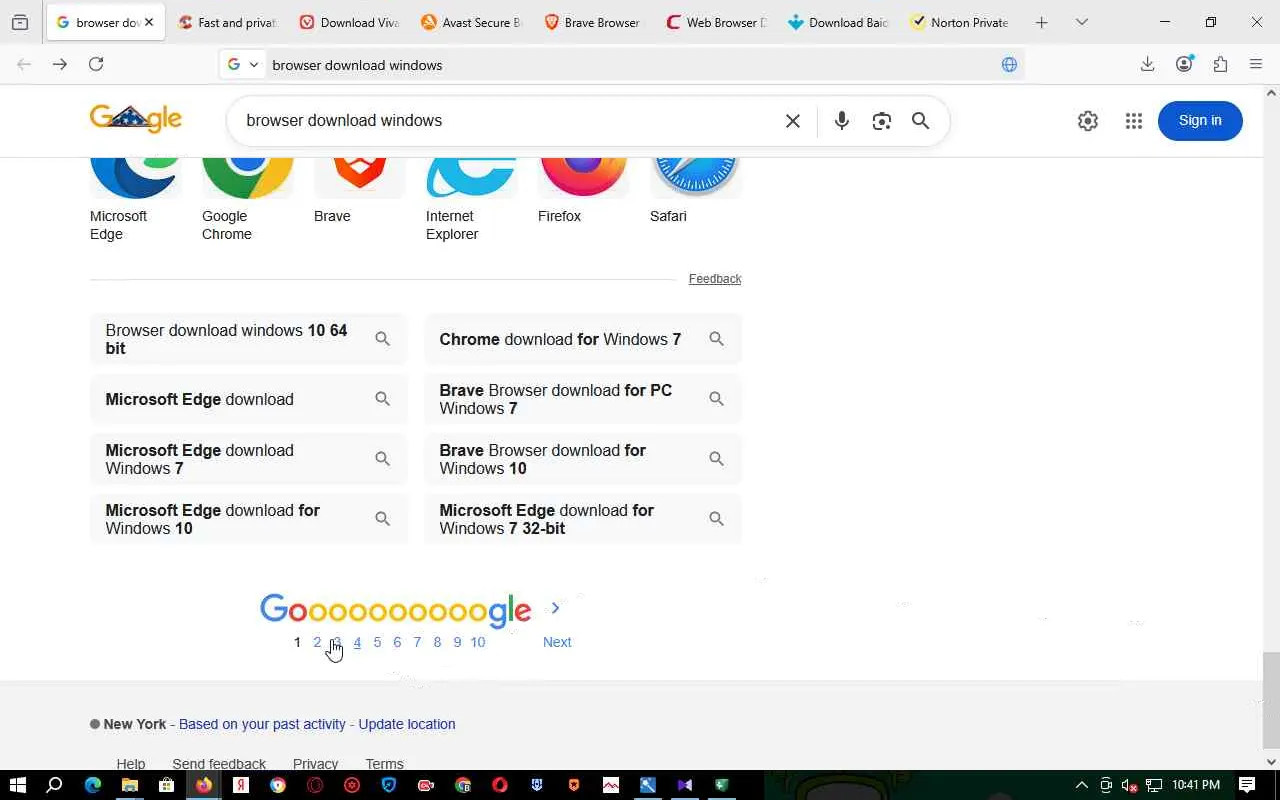The width and height of the screenshot is (1280, 800).
Task: Go to results page 4
Action: click(357, 642)
